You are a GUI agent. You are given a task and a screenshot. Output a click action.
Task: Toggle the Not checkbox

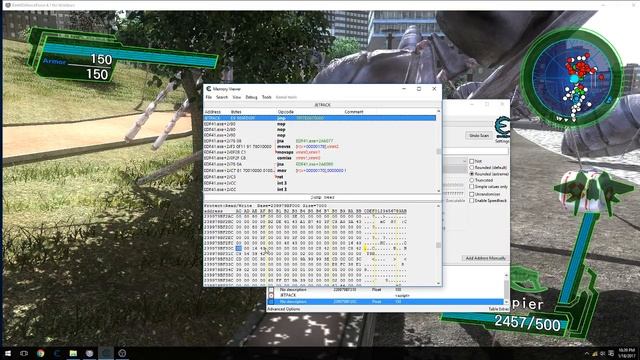click(472, 161)
